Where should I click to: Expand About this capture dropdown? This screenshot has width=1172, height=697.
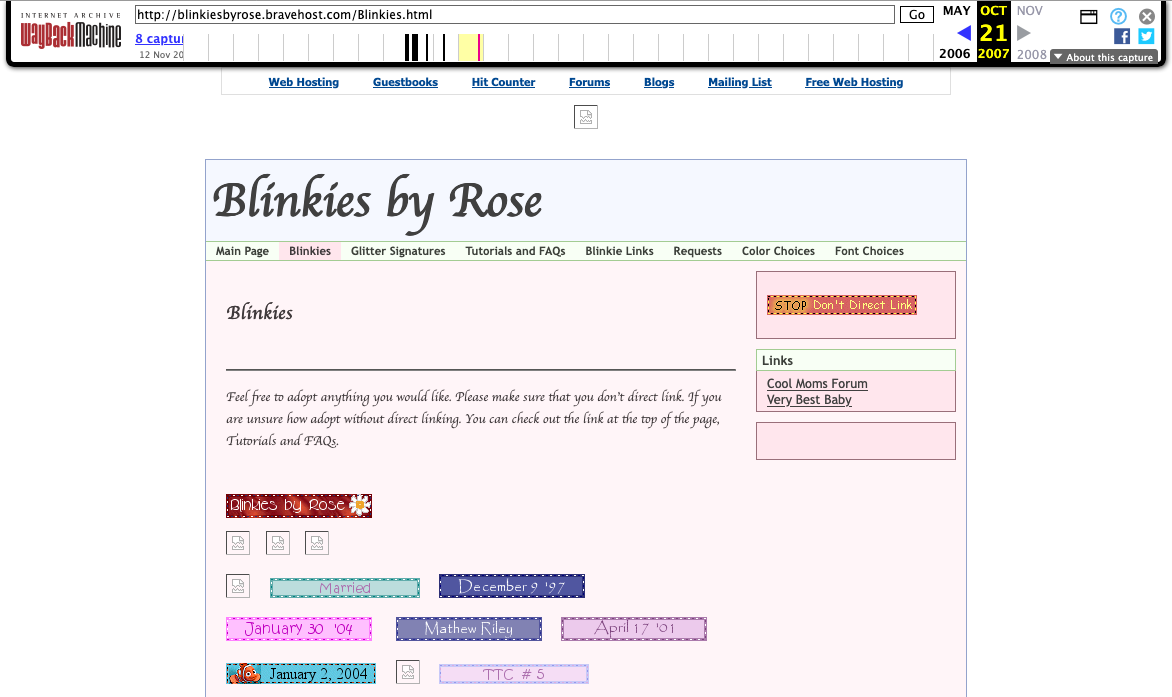click(1103, 57)
